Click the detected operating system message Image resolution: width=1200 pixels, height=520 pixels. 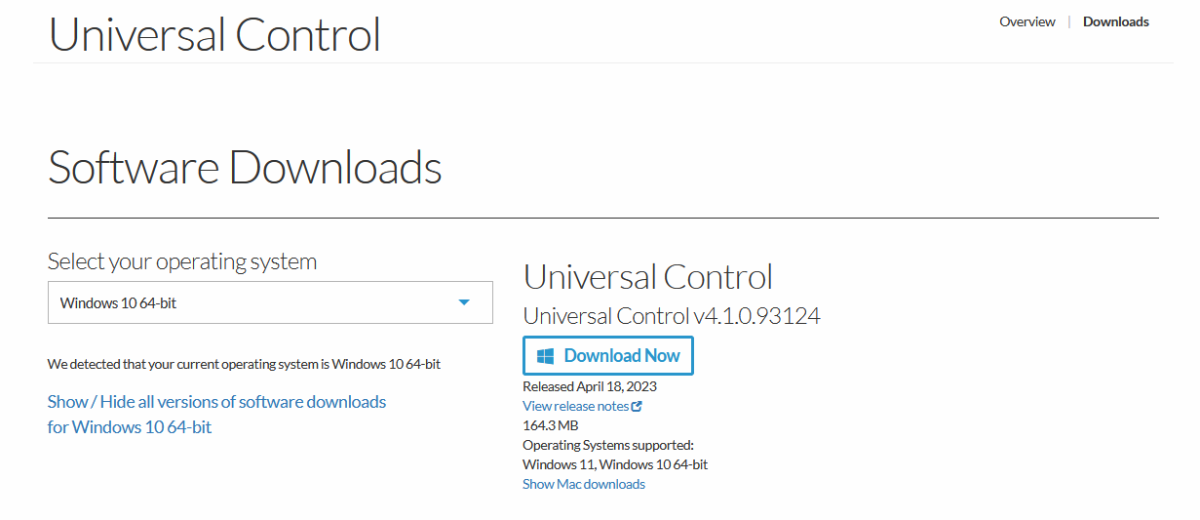[x=244, y=364]
